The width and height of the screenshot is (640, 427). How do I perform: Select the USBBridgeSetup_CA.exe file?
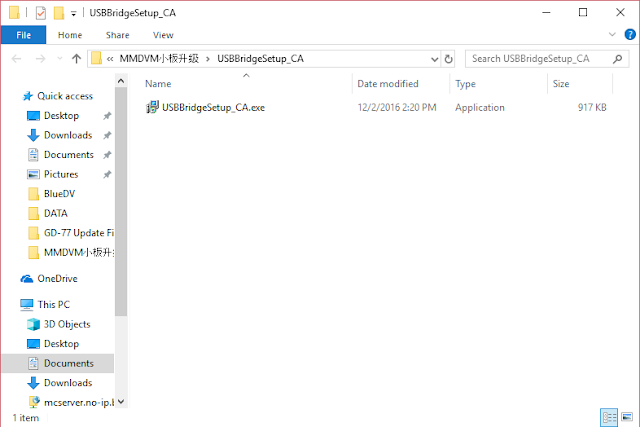click(213, 107)
